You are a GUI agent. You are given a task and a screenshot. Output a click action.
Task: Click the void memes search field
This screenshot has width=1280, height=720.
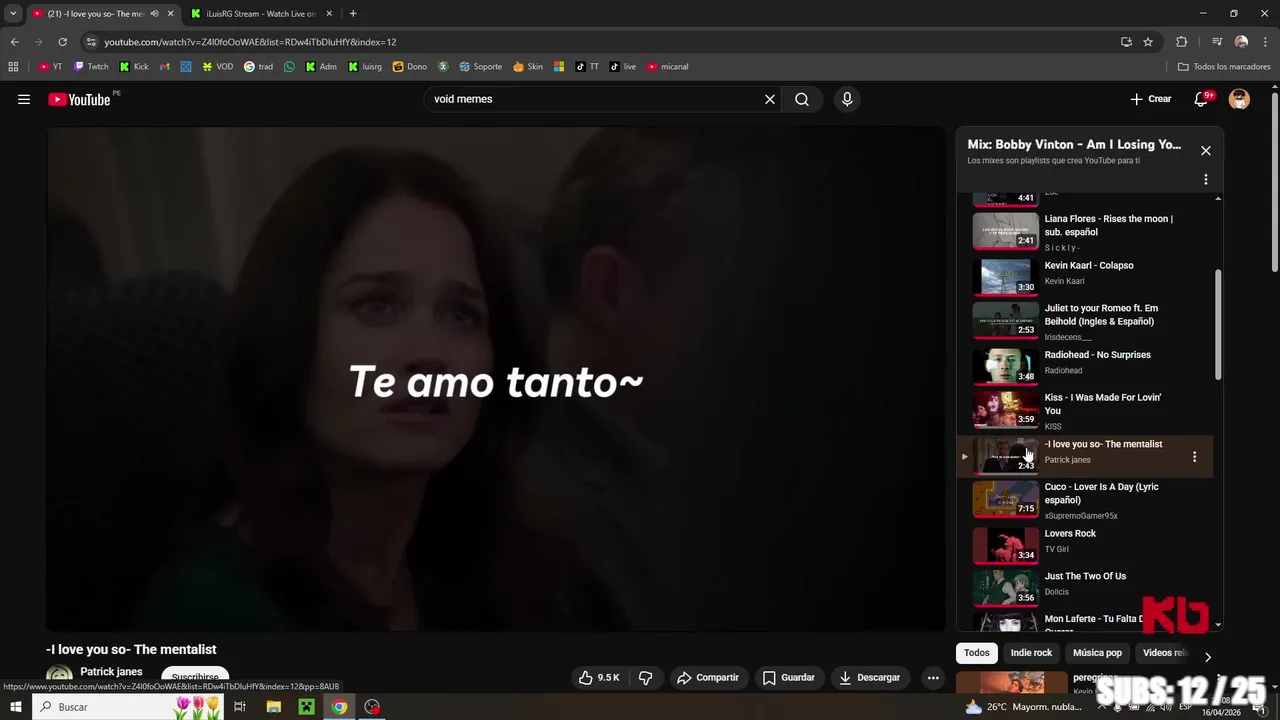[x=594, y=99]
